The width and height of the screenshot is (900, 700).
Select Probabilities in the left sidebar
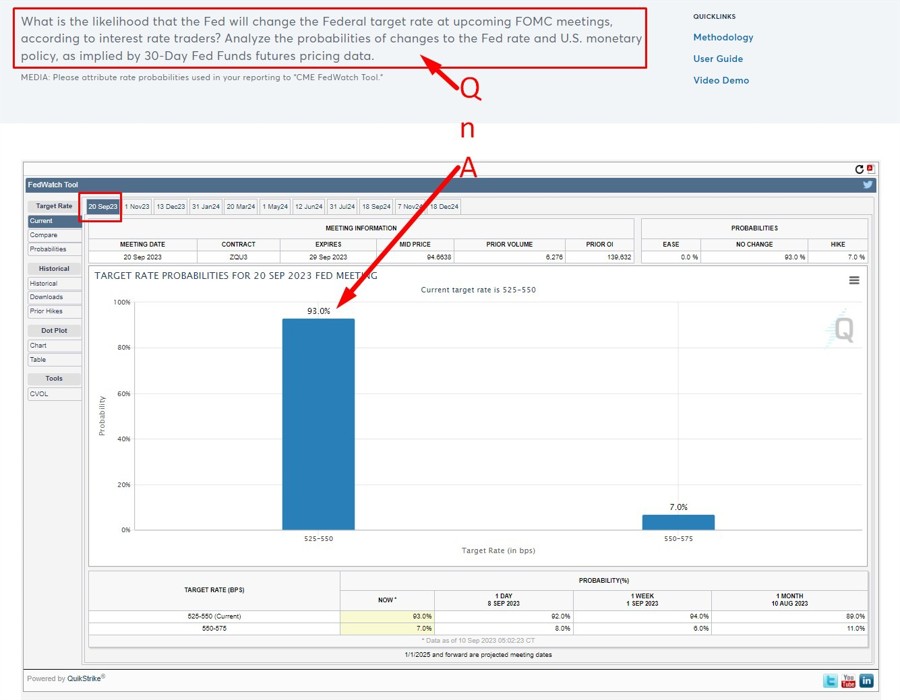pyautogui.click(x=48, y=249)
